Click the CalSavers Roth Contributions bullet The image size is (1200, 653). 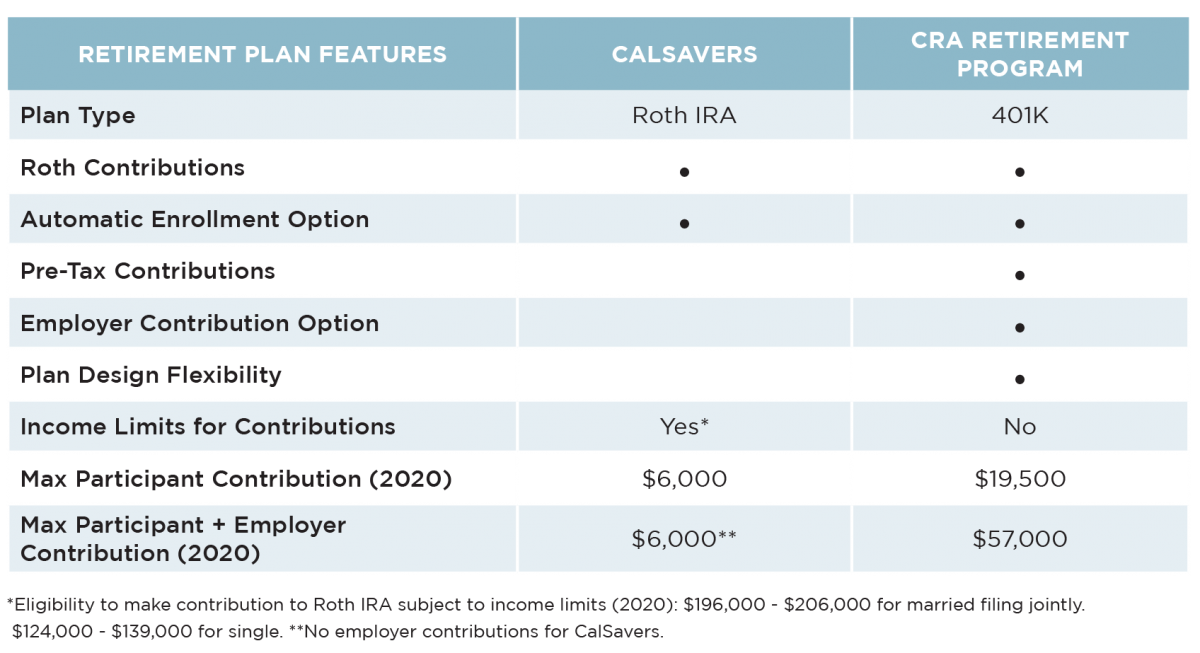[684, 172]
